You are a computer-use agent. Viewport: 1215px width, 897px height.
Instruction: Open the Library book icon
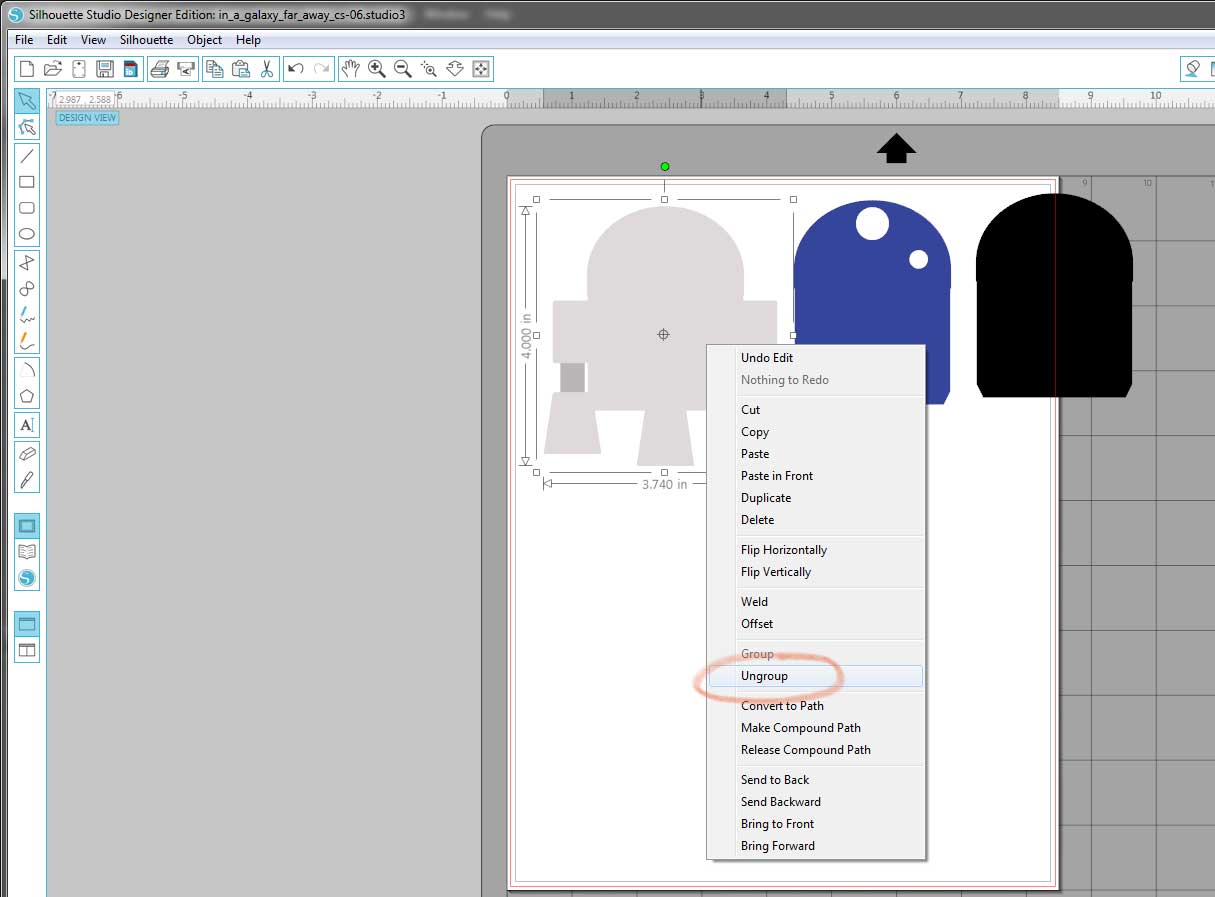pyautogui.click(x=27, y=552)
